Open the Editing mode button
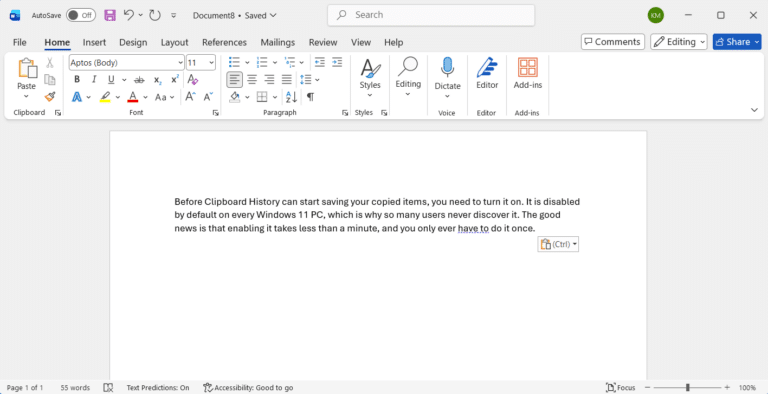Screen dimensions: 768x394 pos(679,42)
